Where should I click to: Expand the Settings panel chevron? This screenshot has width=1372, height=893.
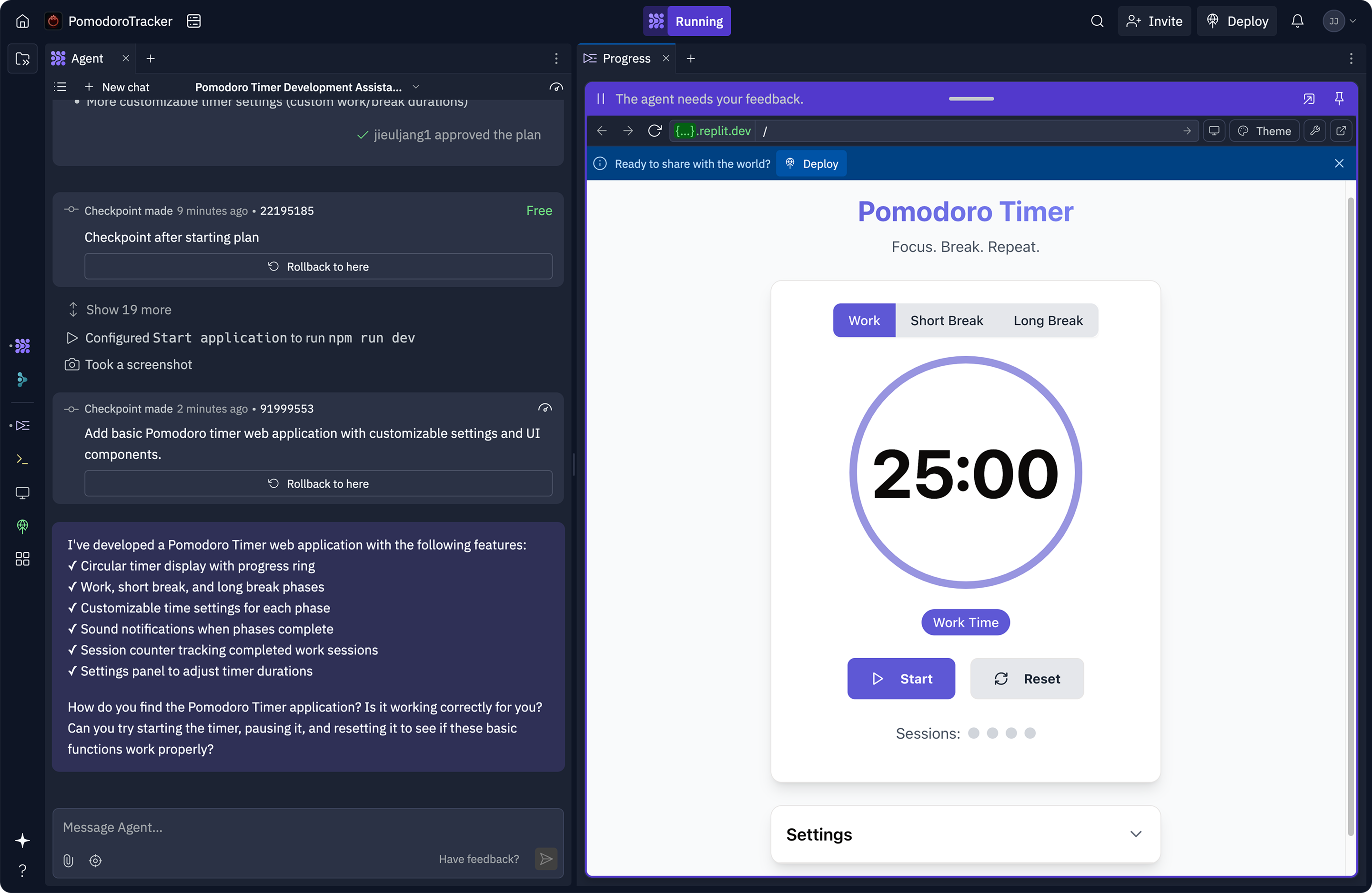pos(1135,833)
